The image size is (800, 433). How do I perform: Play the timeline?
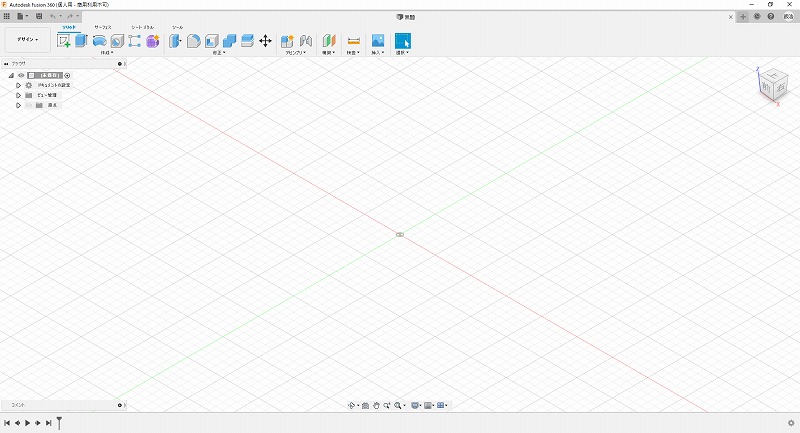(28, 423)
